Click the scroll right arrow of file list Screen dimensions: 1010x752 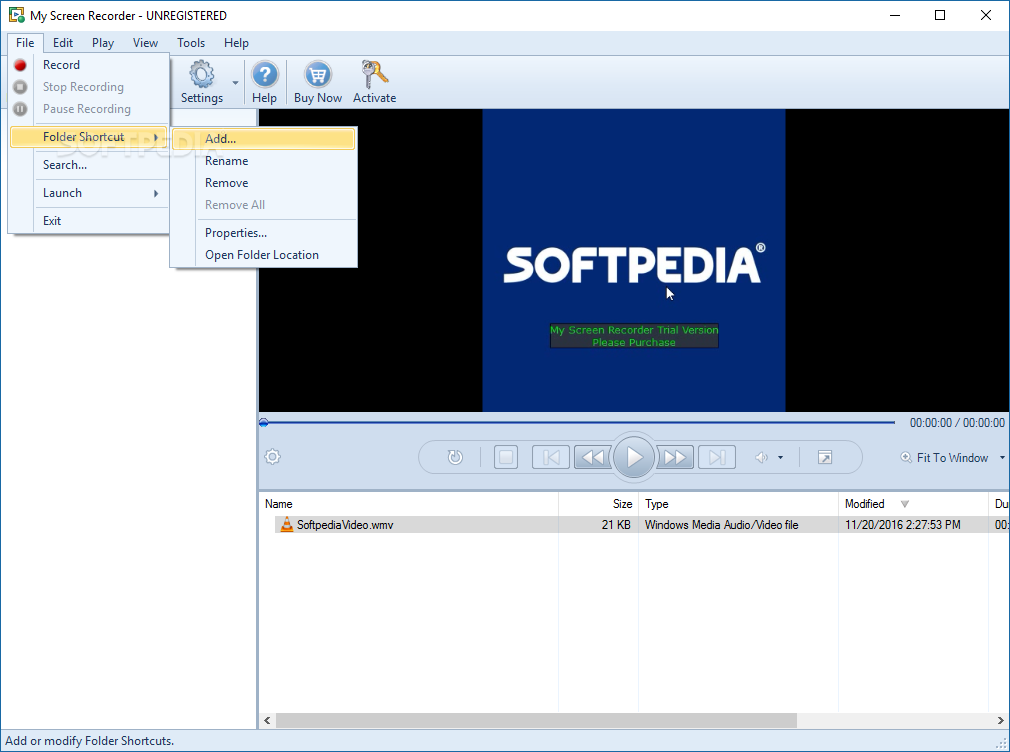click(1000, 720)
